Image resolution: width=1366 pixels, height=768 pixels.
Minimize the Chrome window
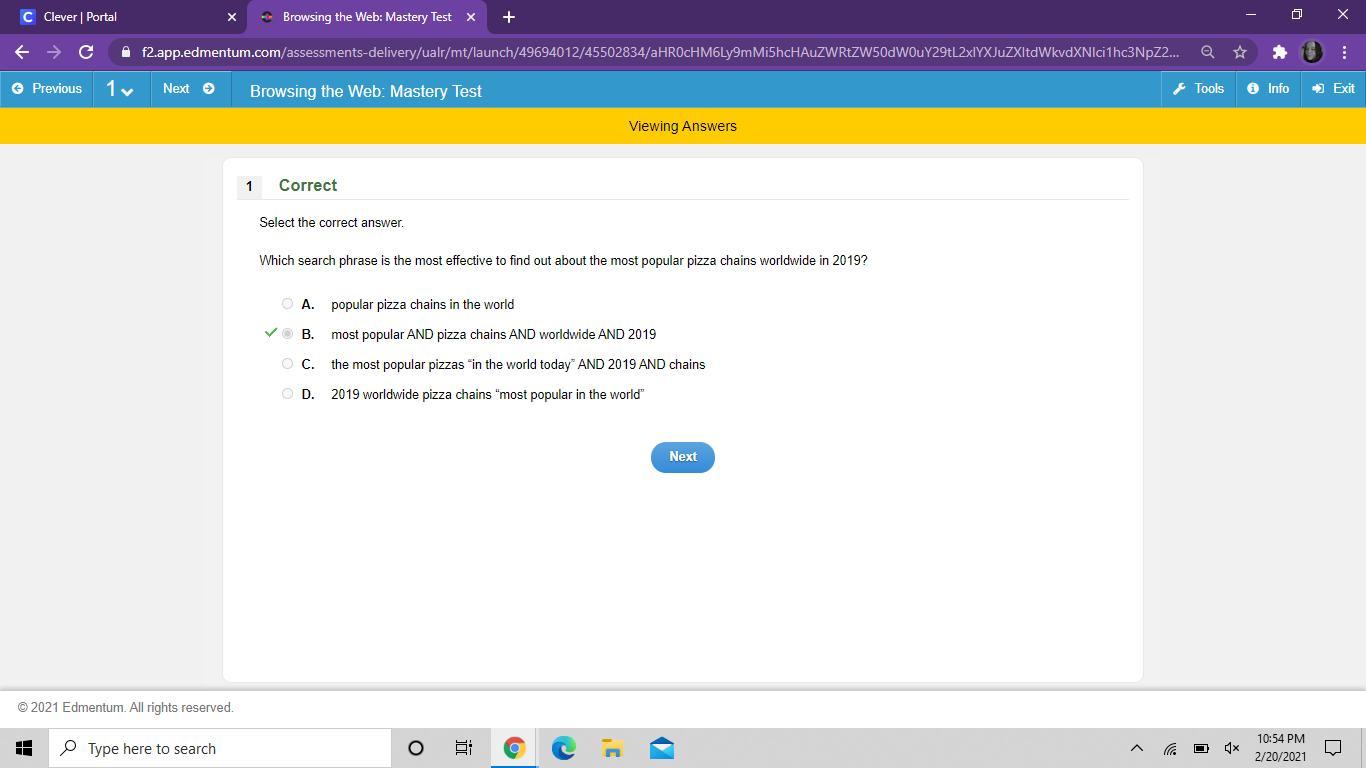[x=1250, y=15]
